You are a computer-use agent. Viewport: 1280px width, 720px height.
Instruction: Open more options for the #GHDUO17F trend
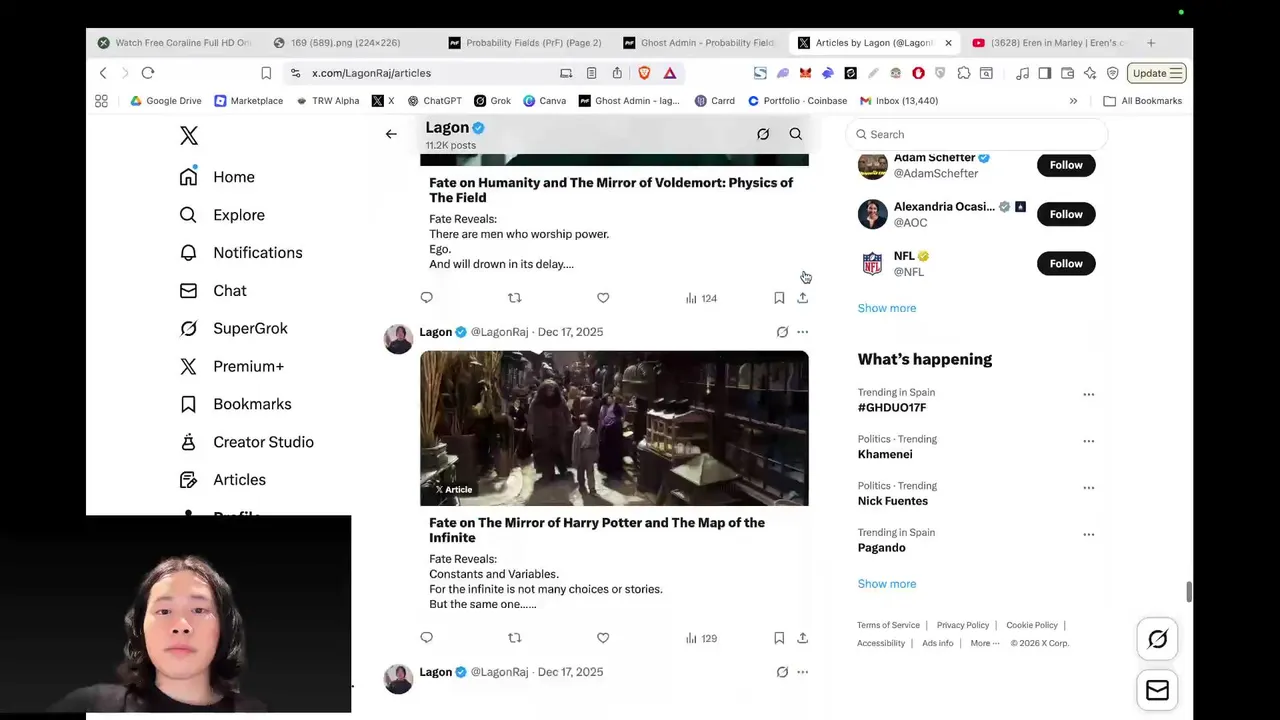[x=1089, y=395]
